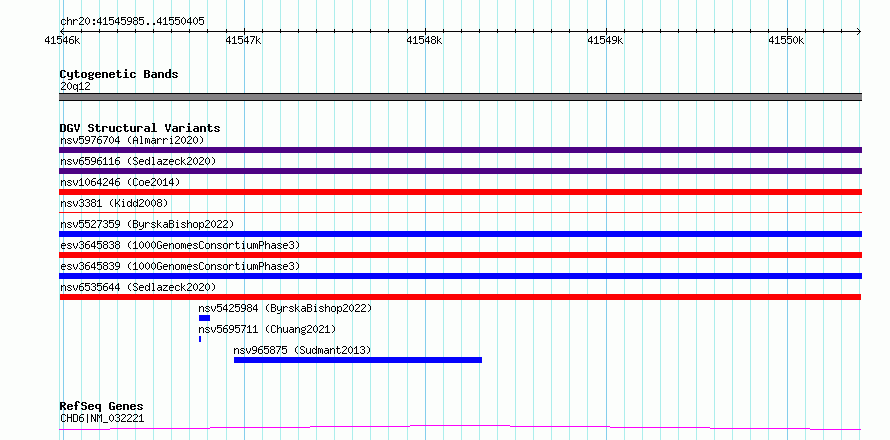The width and height of the screenshot is (890, 440).
Task: Open variant label nsv5527359 (ByrskaBishop2022)
Action: (x=147, y=224)
